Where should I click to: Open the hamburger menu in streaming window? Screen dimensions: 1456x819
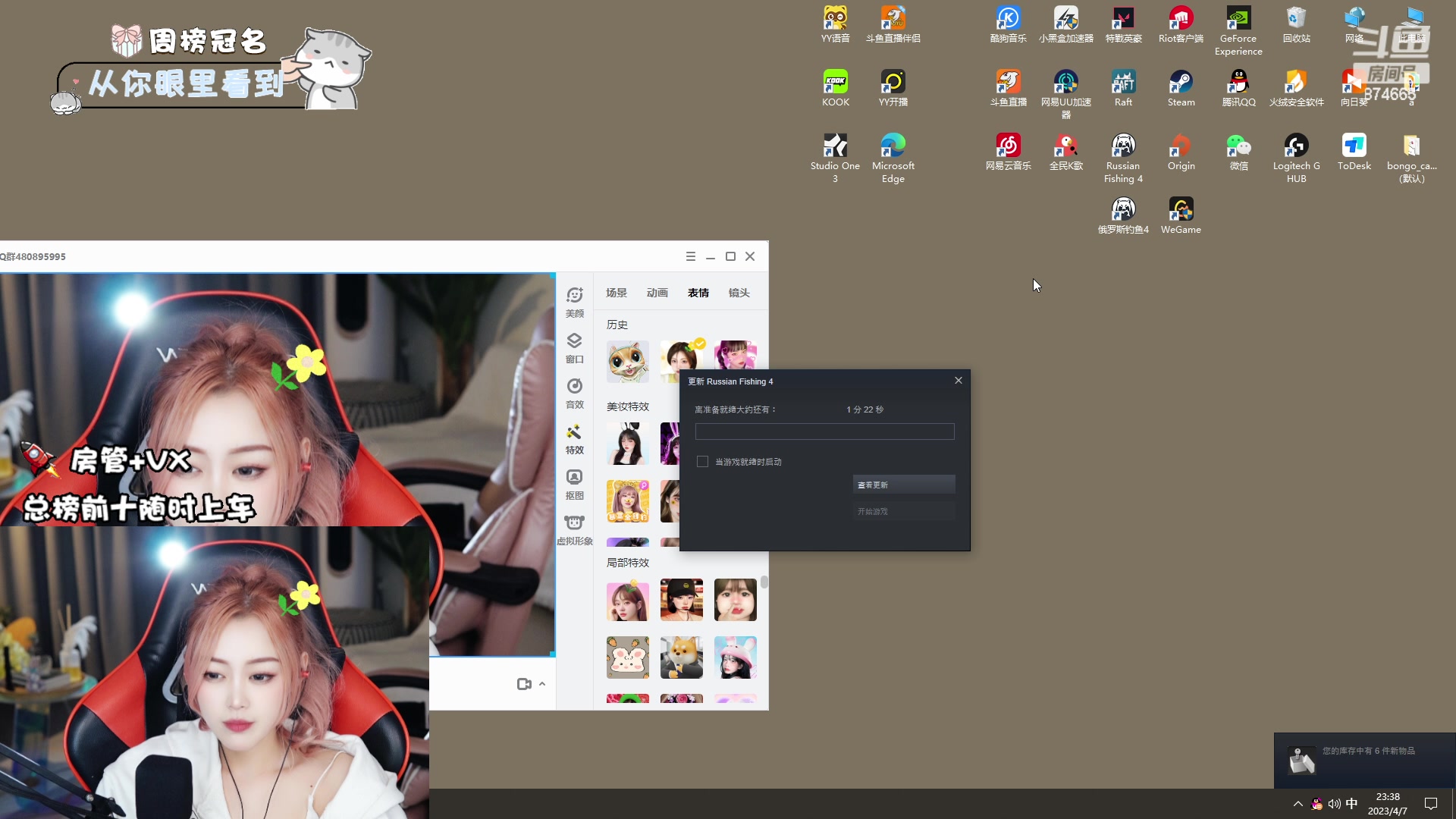click(x=690, y=256)
